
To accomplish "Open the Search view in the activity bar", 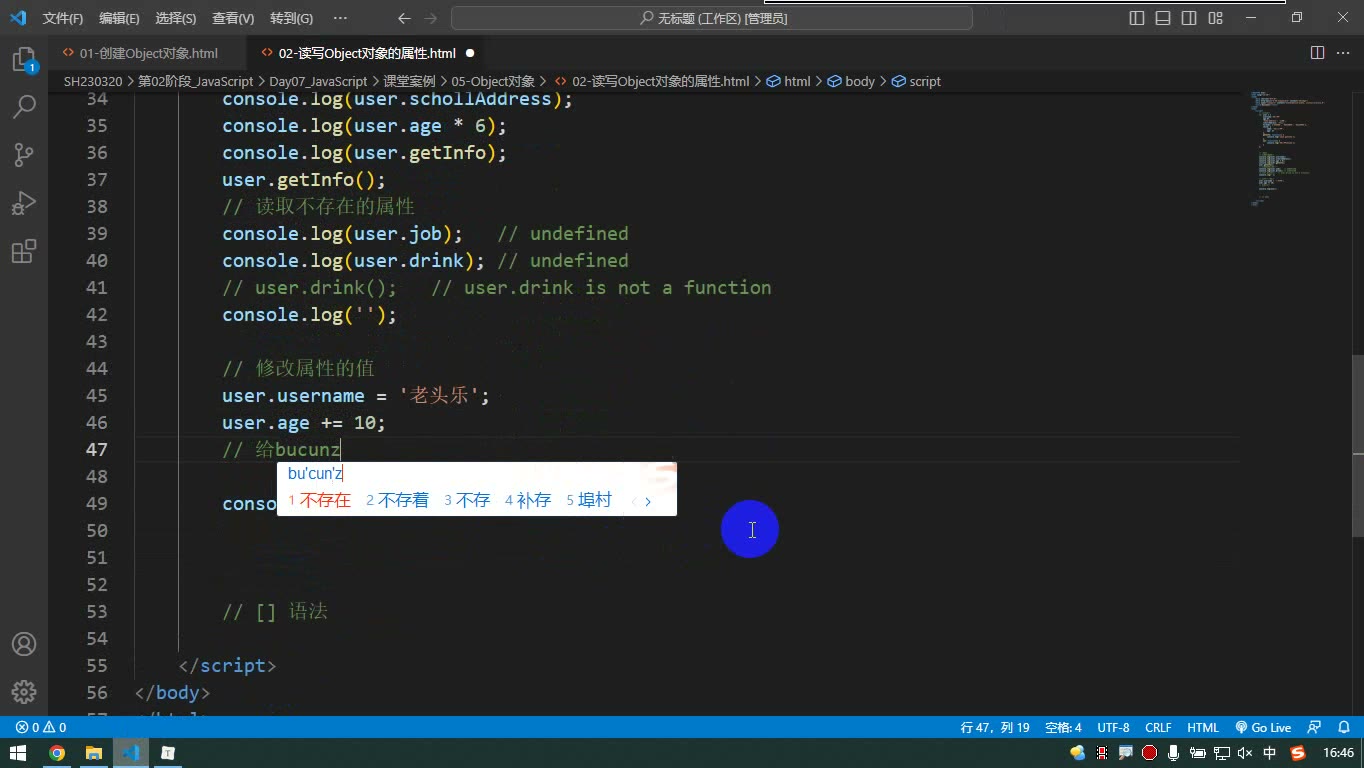I will point(24,106).
